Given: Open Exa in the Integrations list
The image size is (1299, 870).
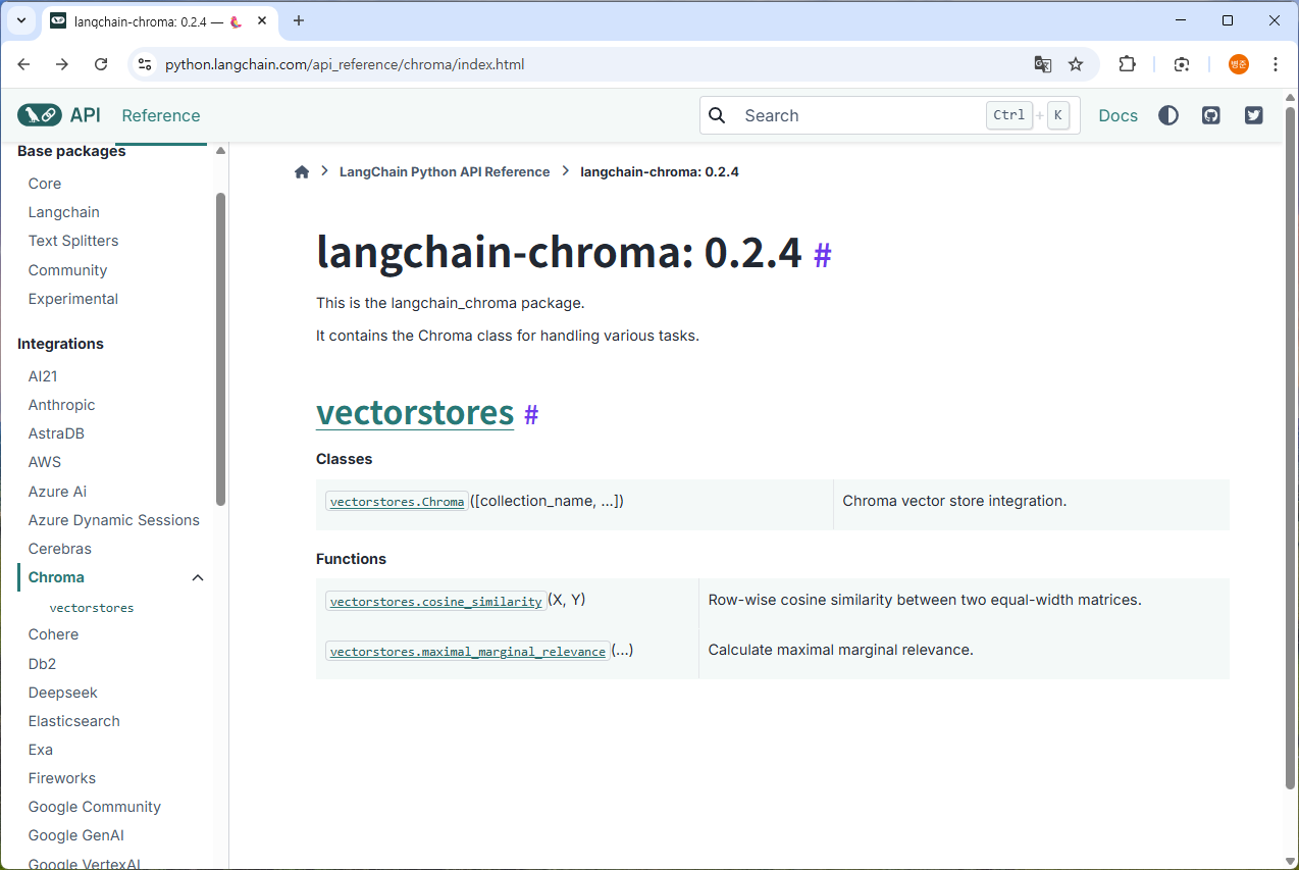Looking at the screenshot, I should [x=40, y=750].
